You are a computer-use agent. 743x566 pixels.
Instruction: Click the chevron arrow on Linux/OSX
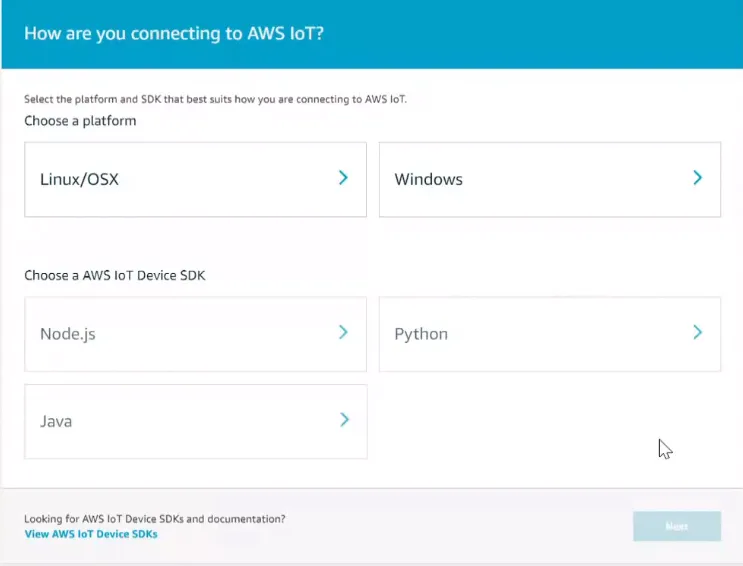coord(344,178)
